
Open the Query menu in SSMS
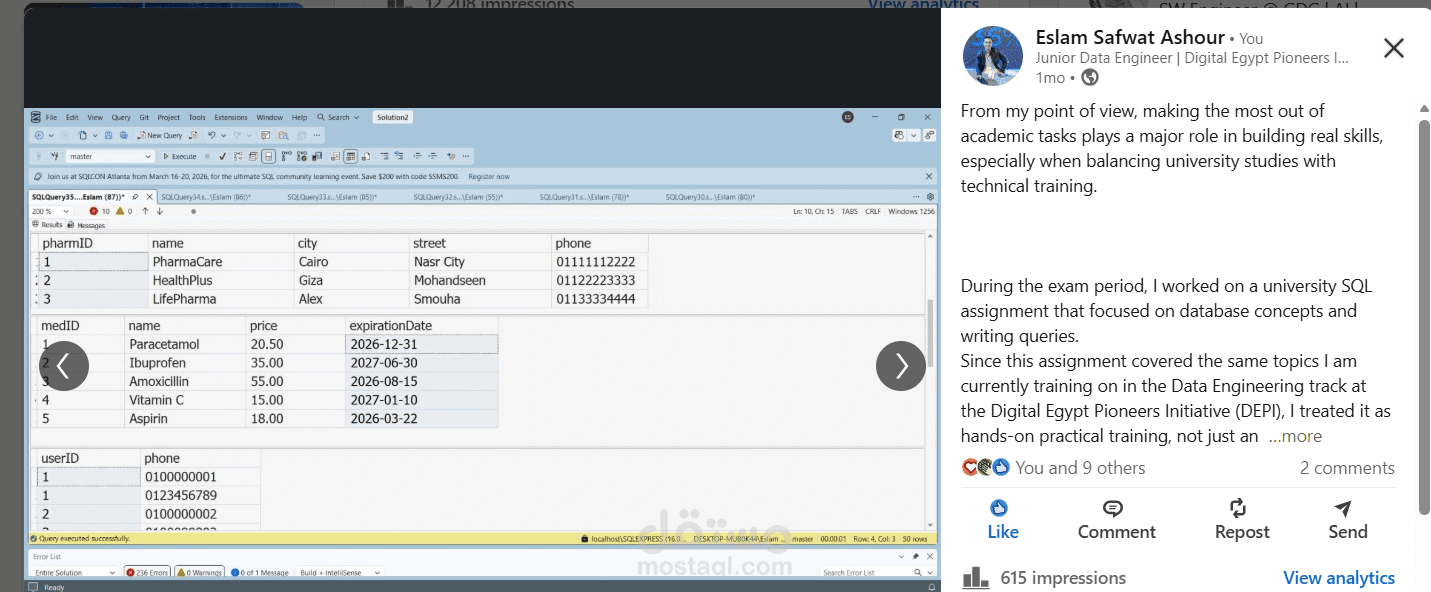121,118
